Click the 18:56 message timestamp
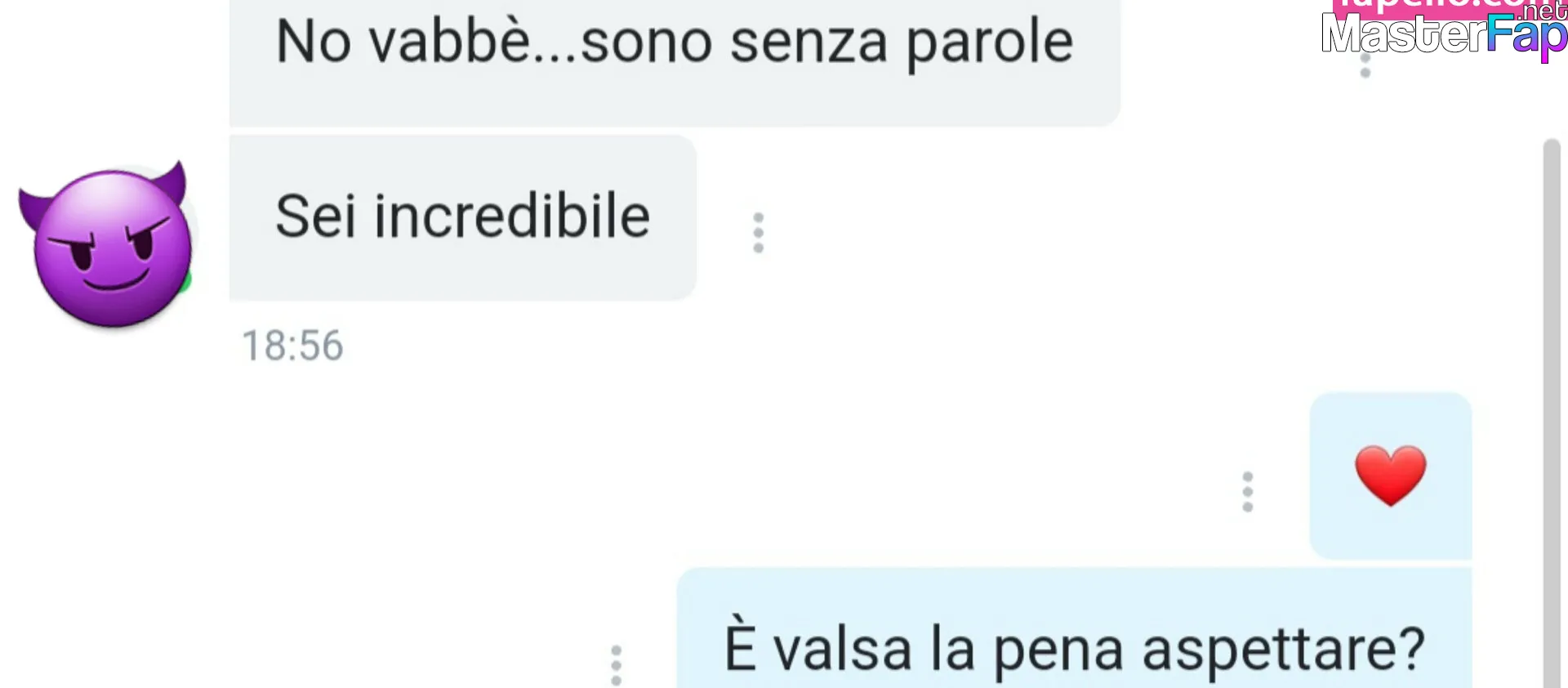1568x688 pixels. tap(292, 346)
